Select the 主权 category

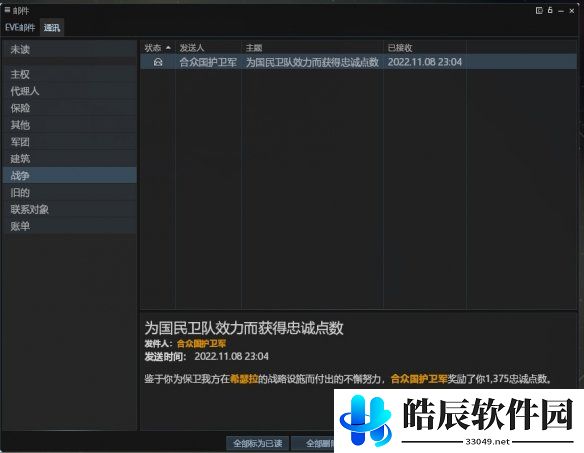coord(70,74)
